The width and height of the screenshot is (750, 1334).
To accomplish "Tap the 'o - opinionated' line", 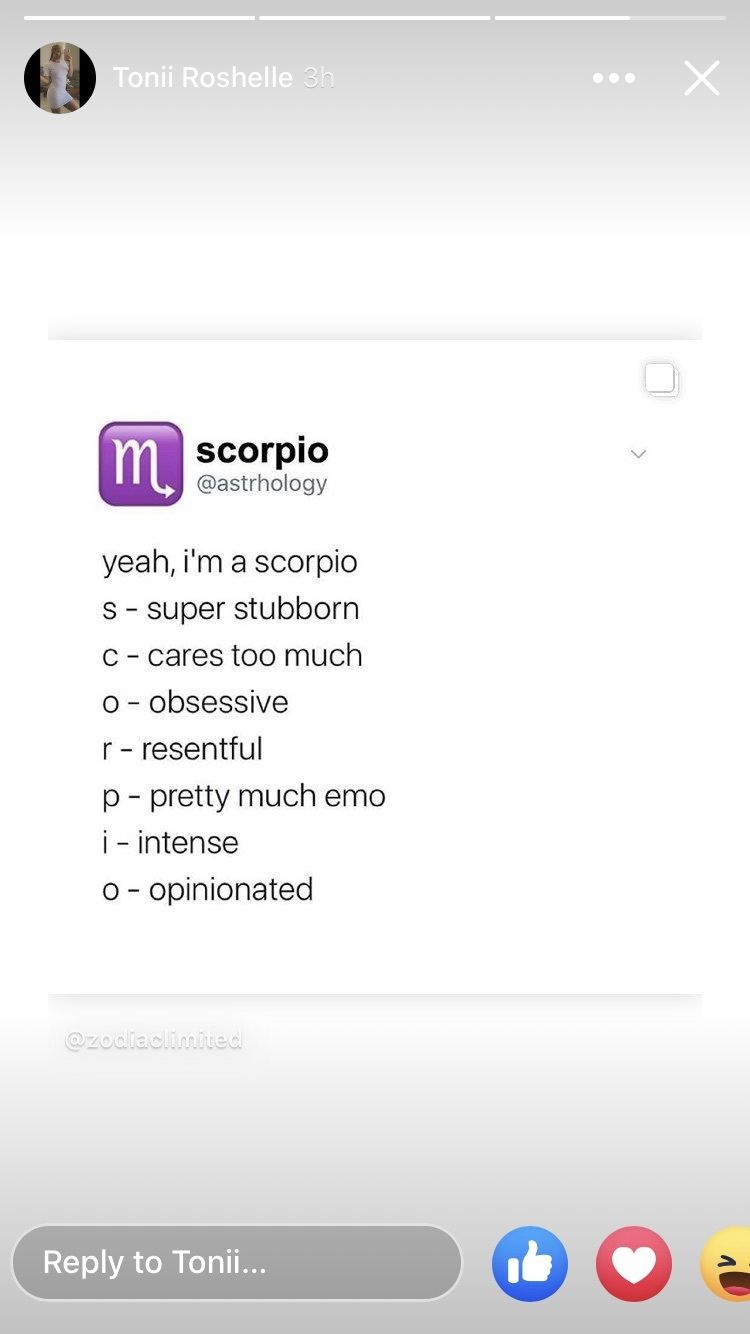I will (208, 890).
